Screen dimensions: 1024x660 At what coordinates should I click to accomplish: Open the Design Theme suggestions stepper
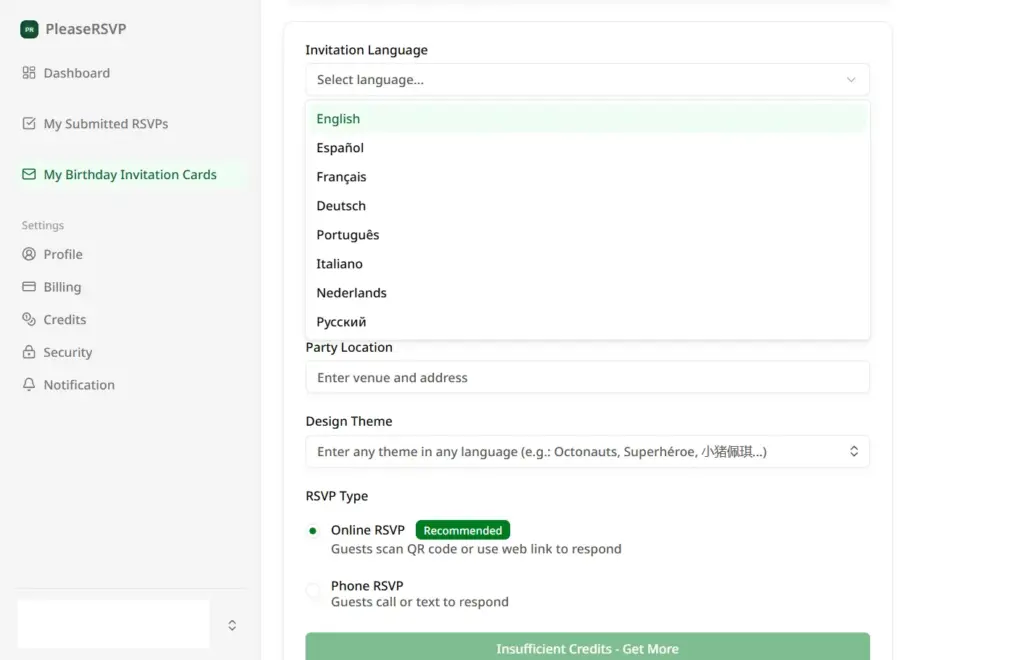click(x=854, y=451)
